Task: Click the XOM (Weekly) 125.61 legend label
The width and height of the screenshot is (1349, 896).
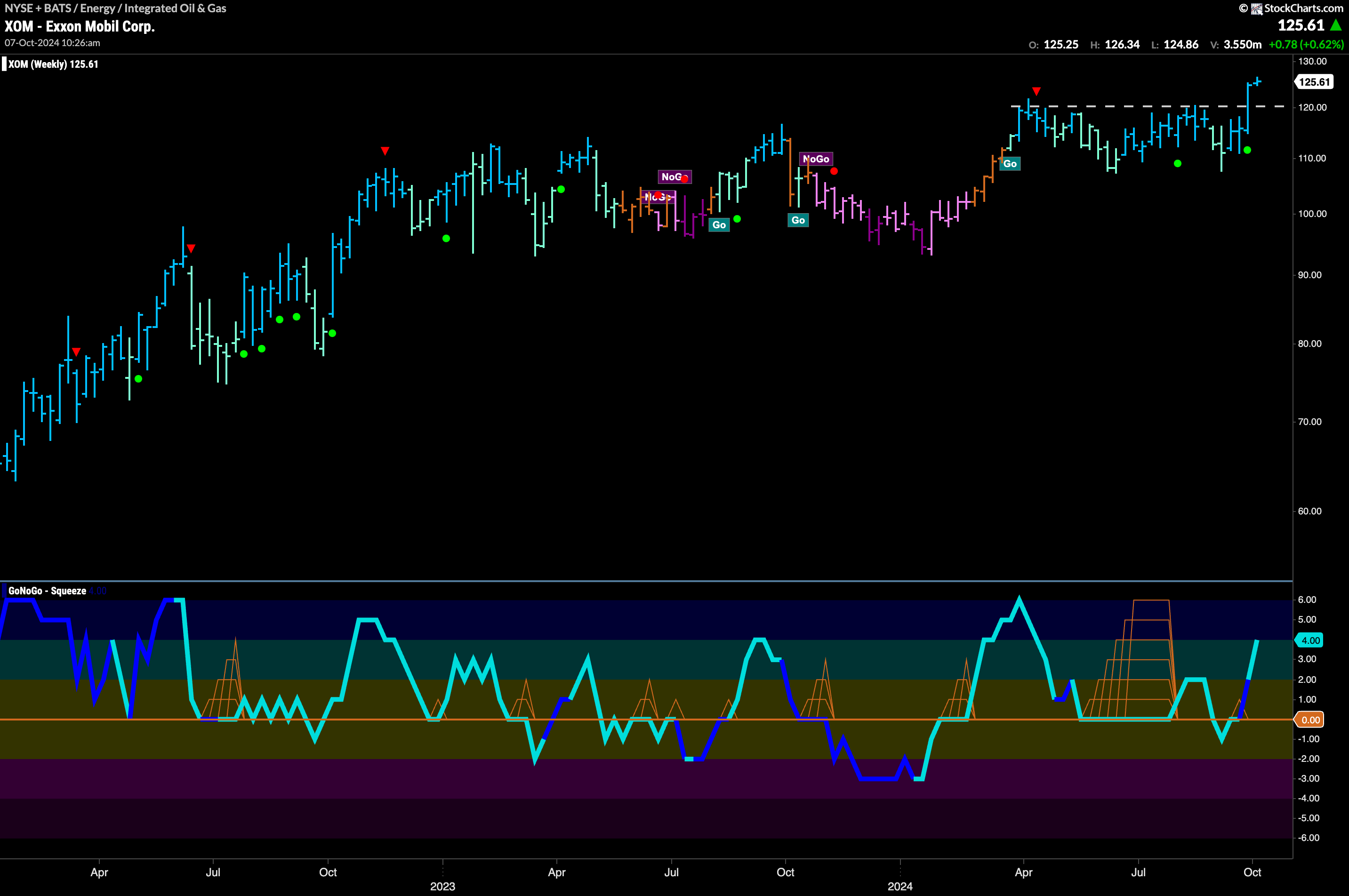Action: (53, 64)
